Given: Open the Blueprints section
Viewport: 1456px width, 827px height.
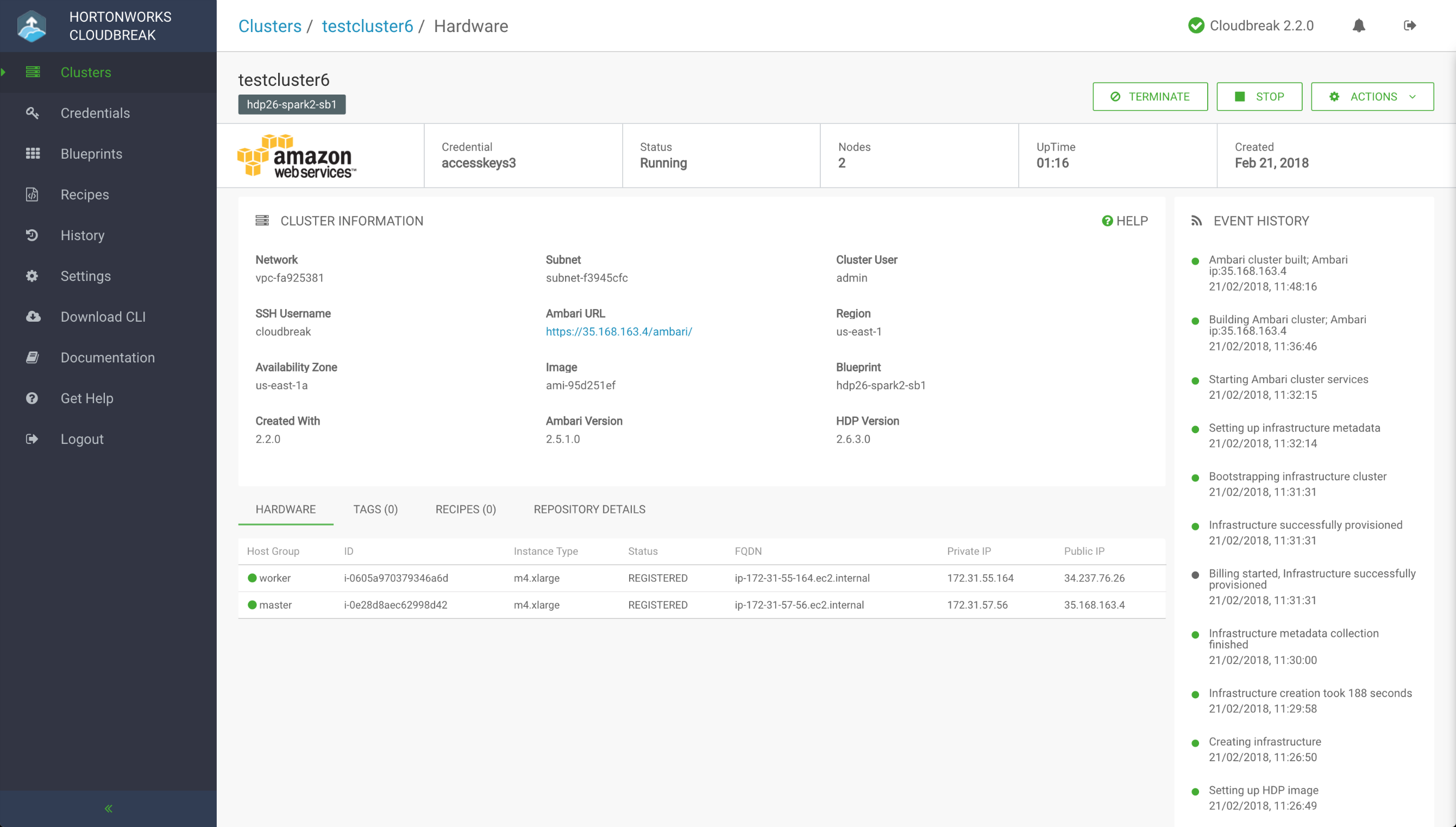Looking at the screenshot, I should [91, 153].
